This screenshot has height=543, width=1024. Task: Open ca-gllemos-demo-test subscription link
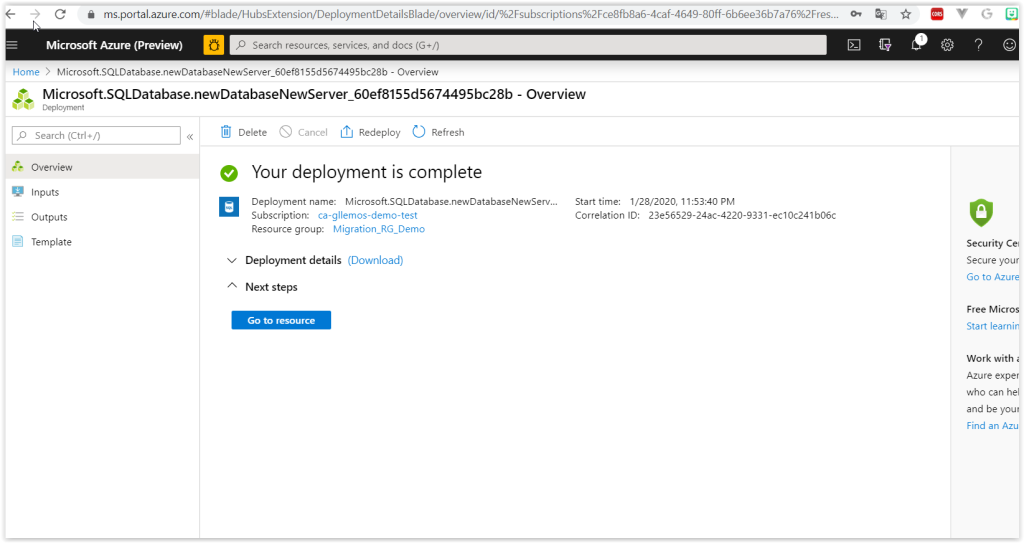(x=368, y=215)
